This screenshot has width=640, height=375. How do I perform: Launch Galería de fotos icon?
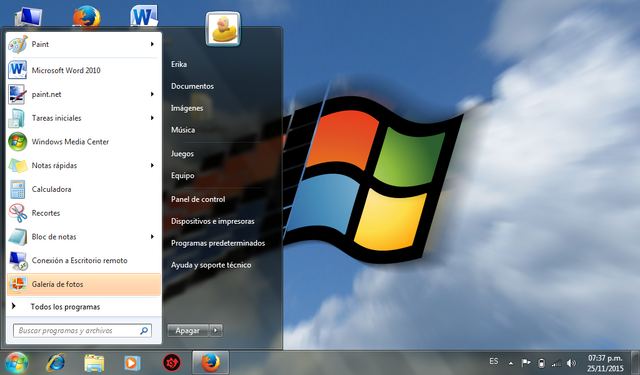[18, 284]
